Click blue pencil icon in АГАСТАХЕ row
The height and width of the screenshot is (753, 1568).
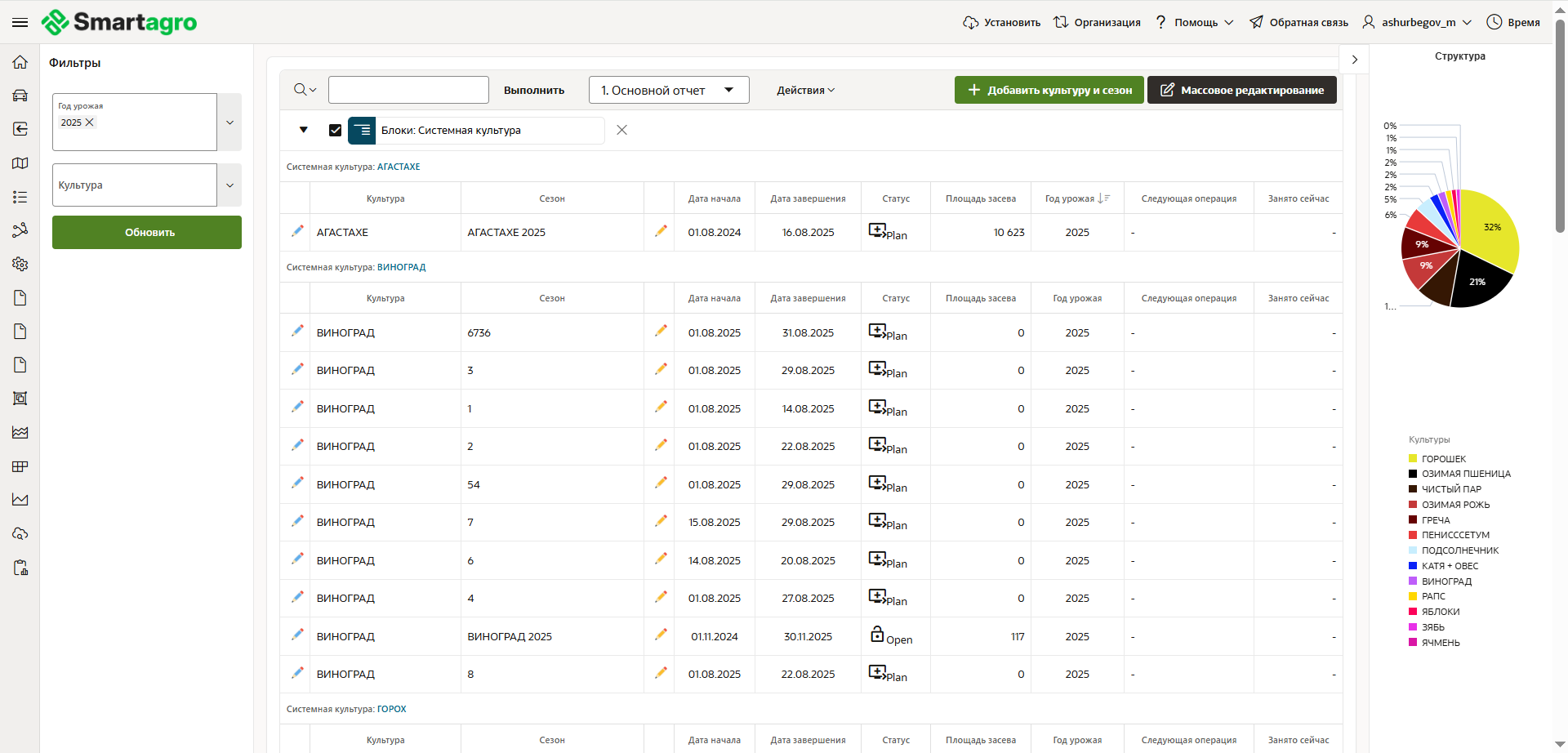click(297, 232)
